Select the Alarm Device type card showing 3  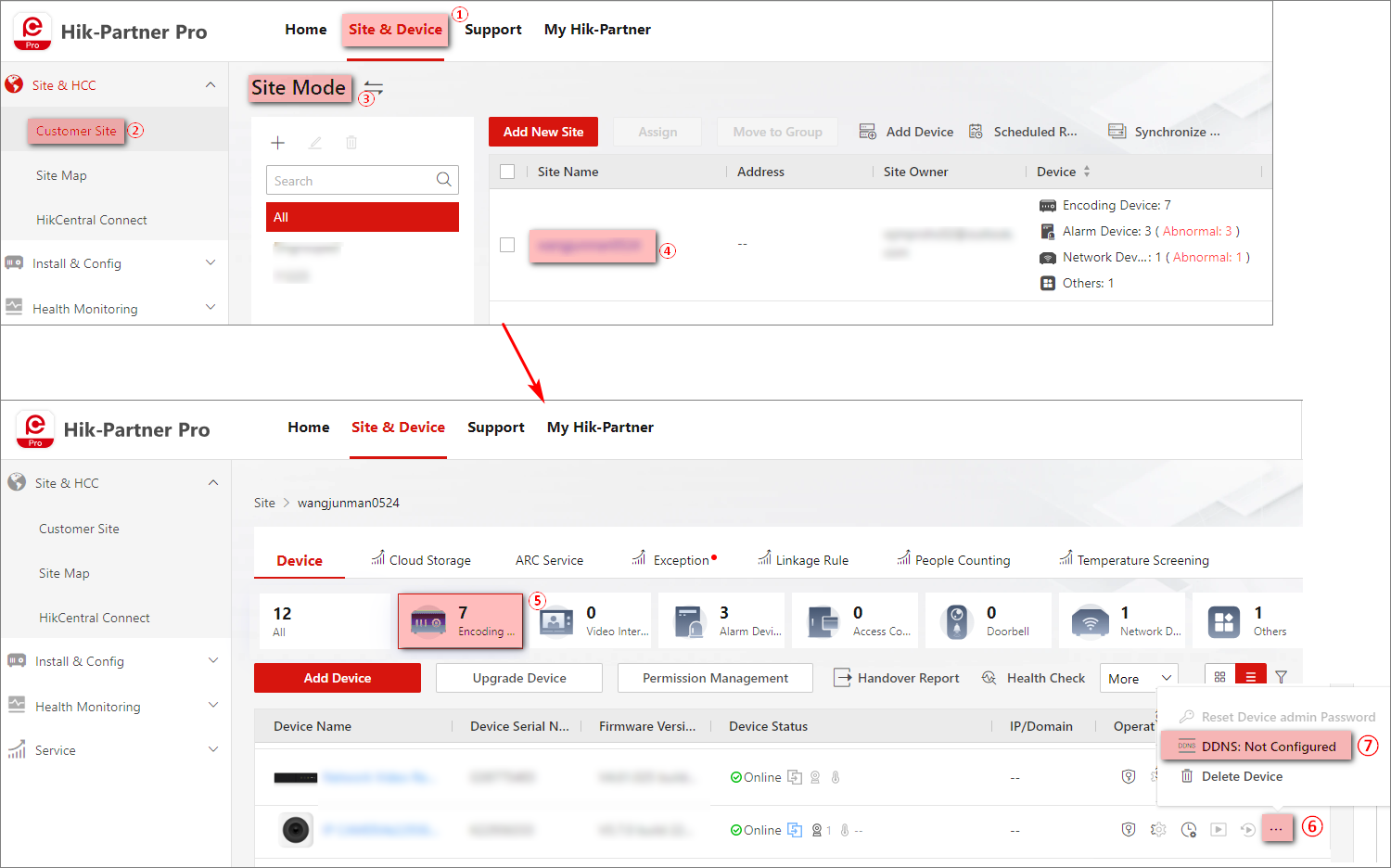tap(721, 621)
